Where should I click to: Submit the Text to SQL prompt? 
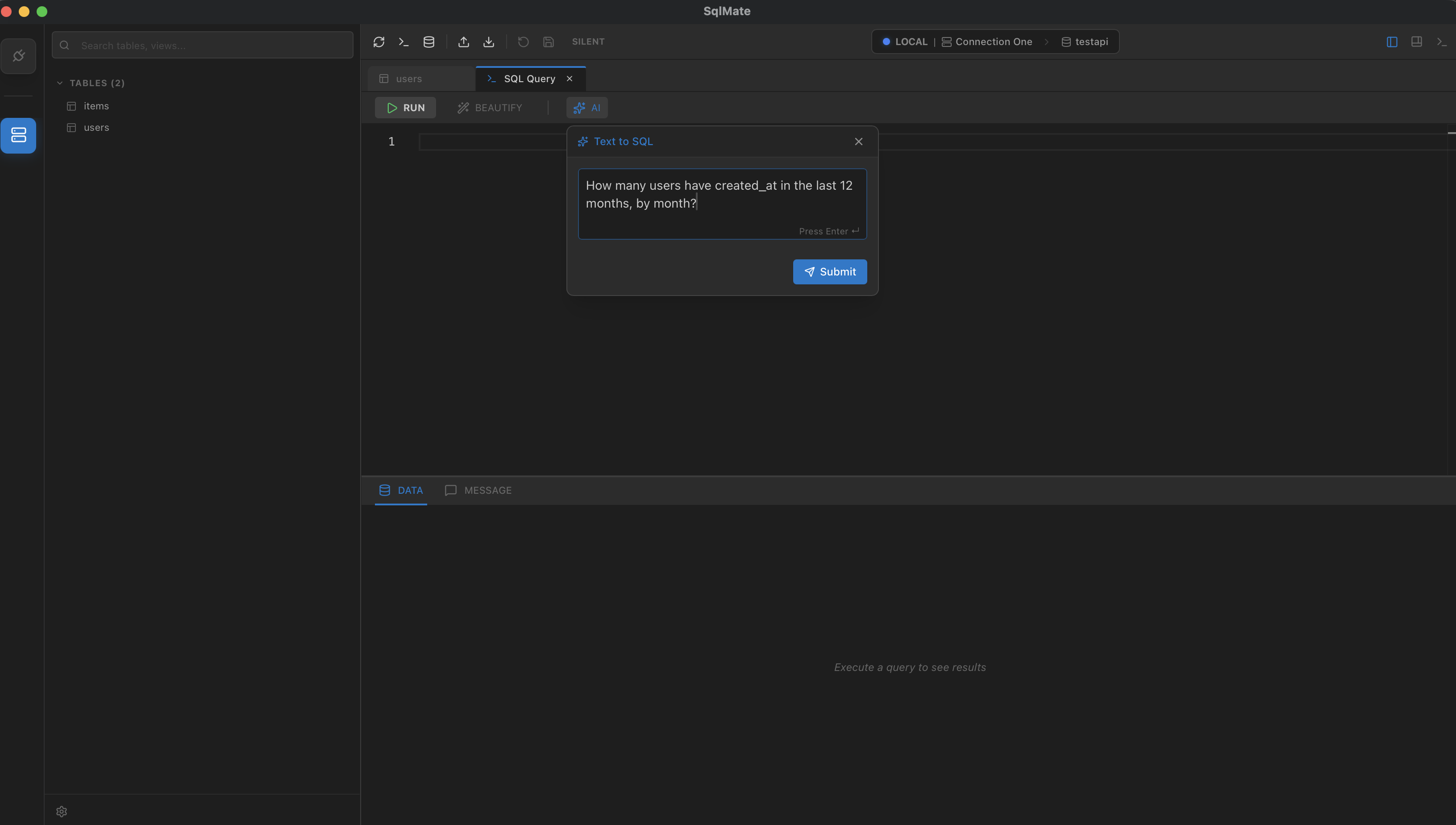pyautogui.click(x=829, y=271)
